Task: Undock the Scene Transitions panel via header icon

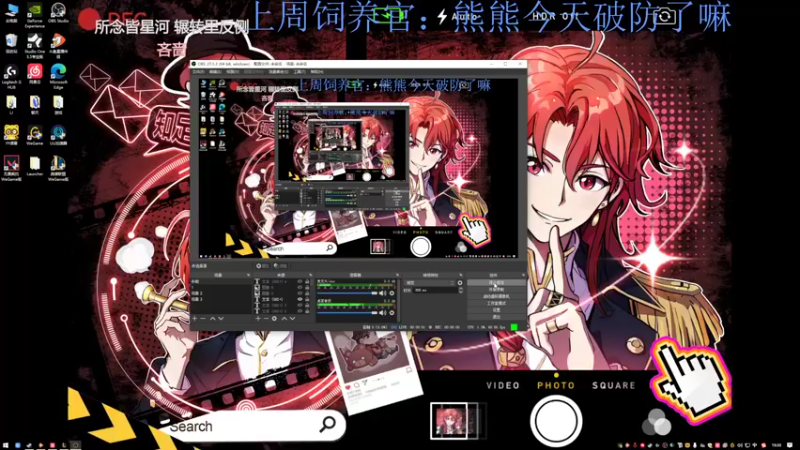Action: point(461,275)
